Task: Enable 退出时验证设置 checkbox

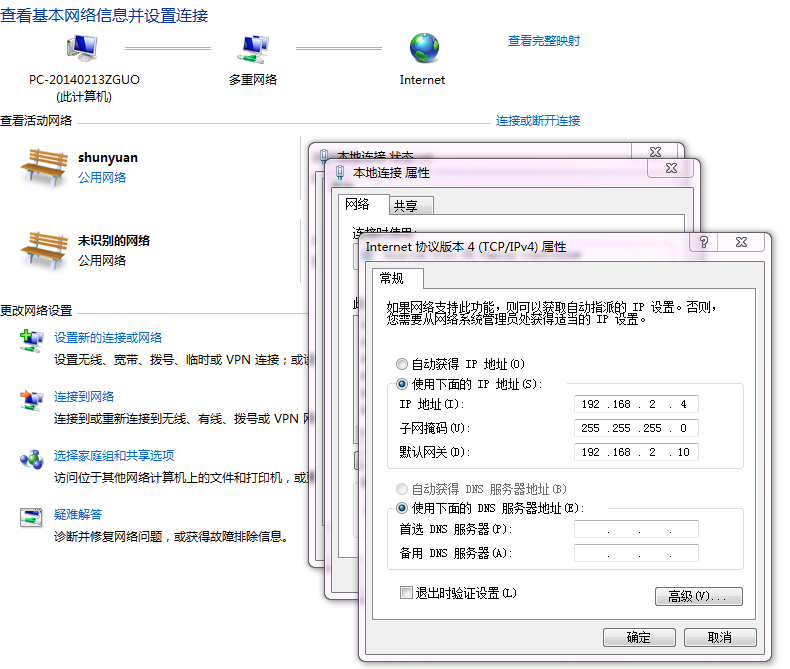Action: click(406, 592)
